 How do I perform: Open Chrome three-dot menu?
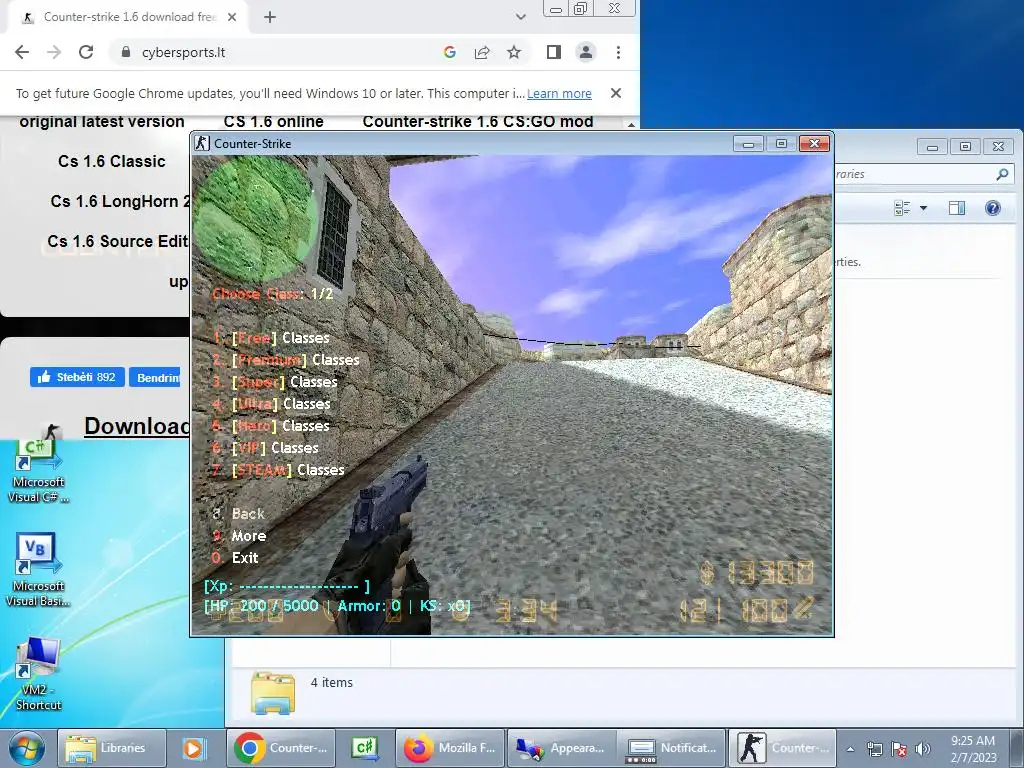[x=618, y=52]
